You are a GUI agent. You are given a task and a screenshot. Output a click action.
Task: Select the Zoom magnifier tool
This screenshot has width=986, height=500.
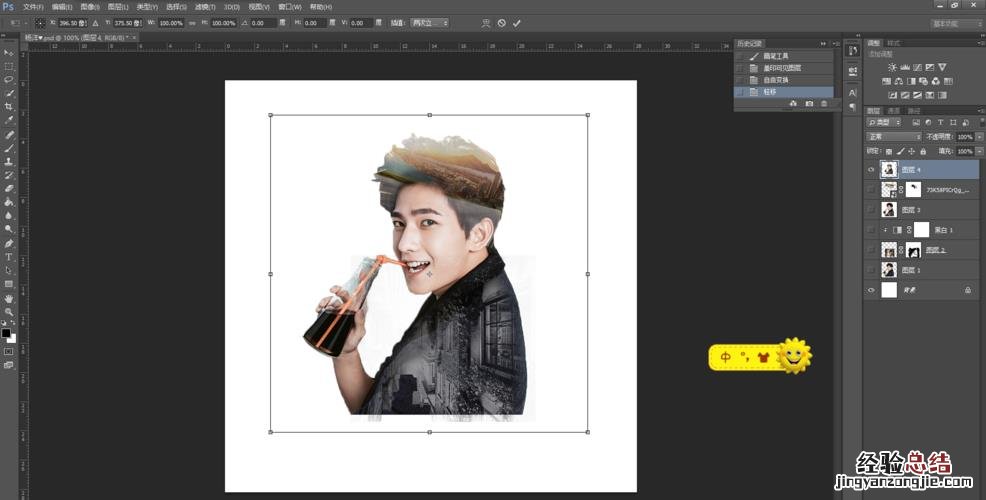click(x=9, y=312)
